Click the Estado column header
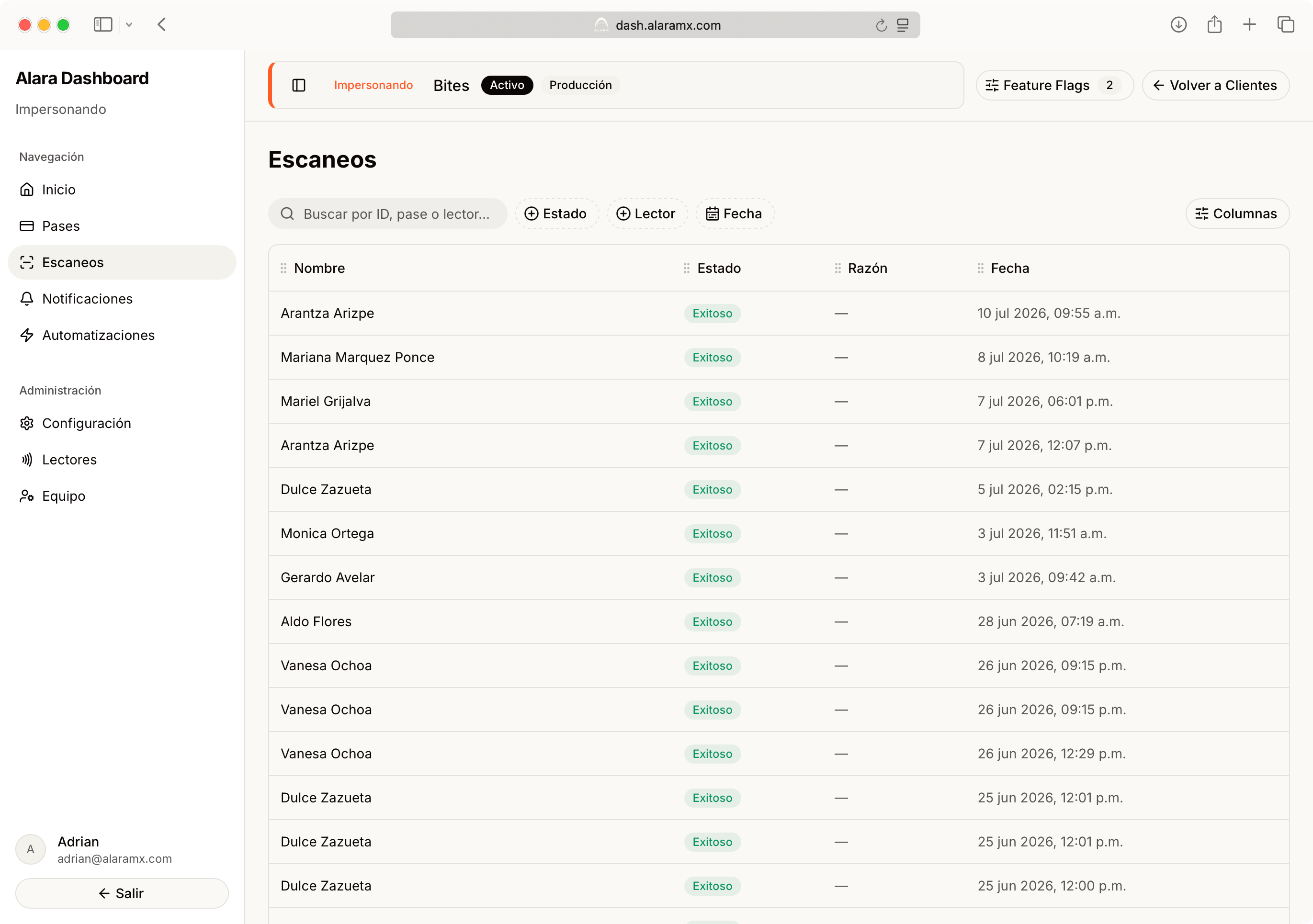Screen dimensions: 1313x924 click(x=719, y=268)
